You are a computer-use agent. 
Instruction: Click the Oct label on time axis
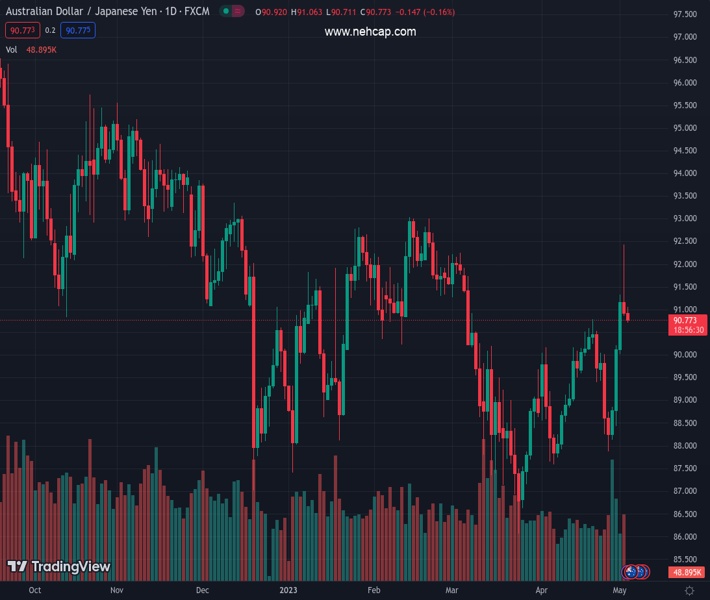[35, 591]
